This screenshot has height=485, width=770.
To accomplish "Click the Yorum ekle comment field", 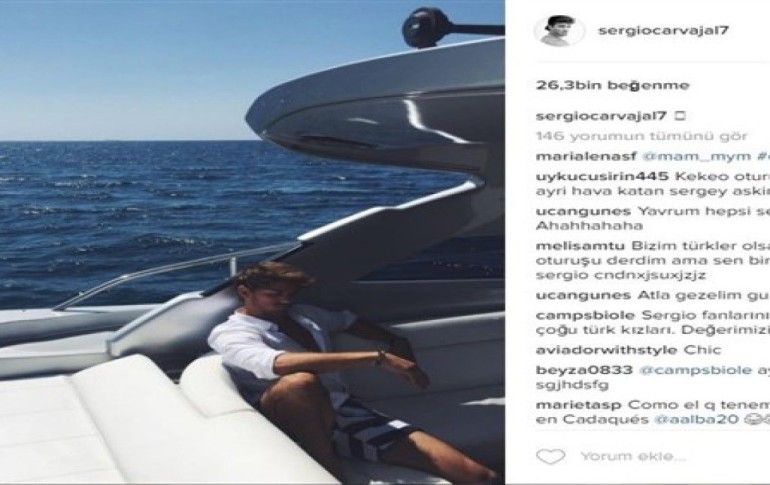I will tap(633, 457).
